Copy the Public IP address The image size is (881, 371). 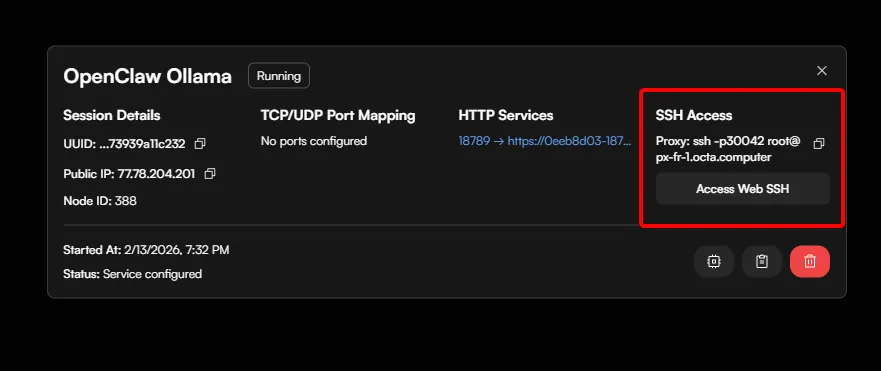[210, 174]
